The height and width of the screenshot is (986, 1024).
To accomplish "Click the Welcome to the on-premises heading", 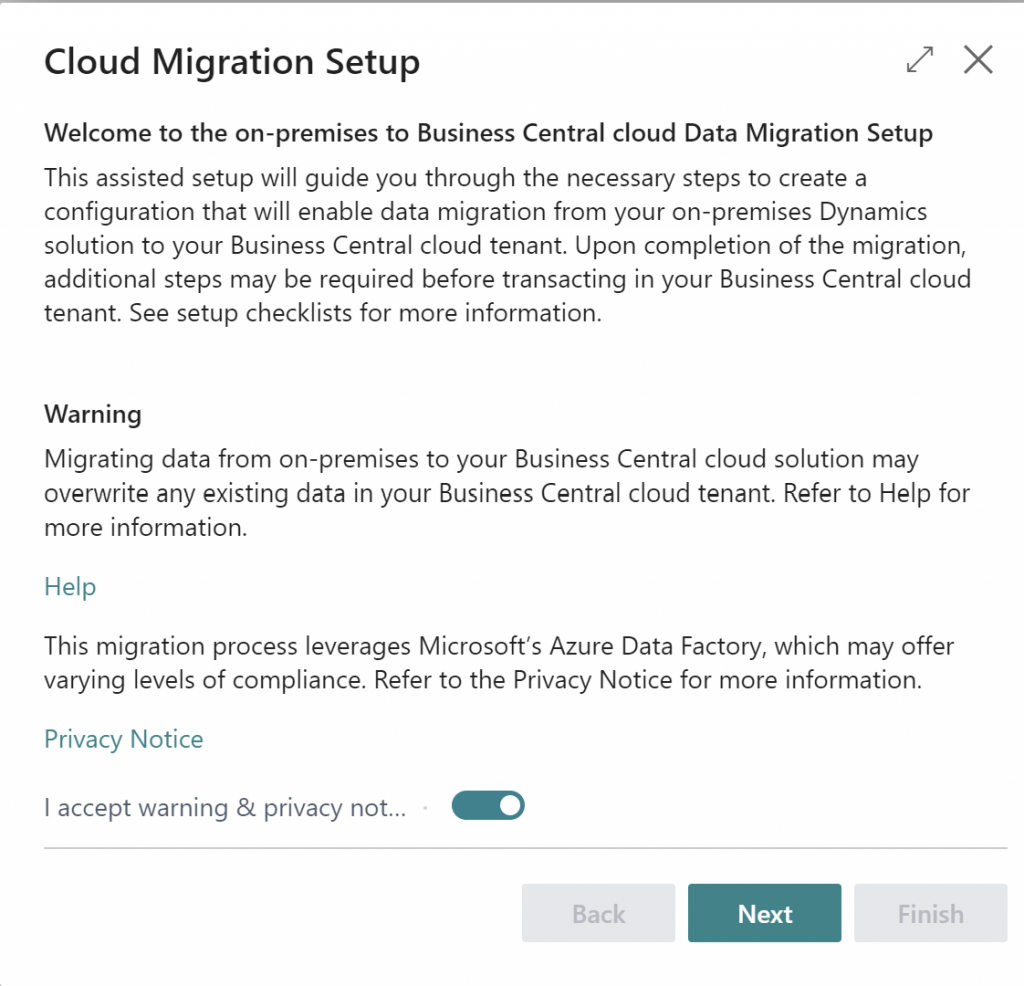I will click(x=488, y=133).
